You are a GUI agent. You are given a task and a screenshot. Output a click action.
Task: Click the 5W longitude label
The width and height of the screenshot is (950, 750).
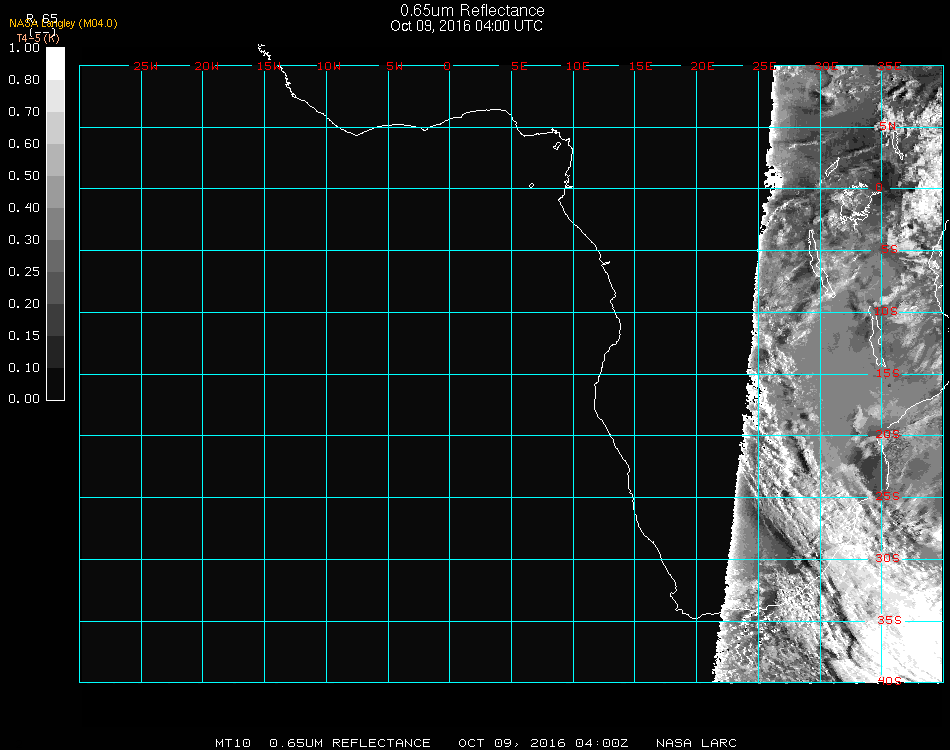[394, 66]
